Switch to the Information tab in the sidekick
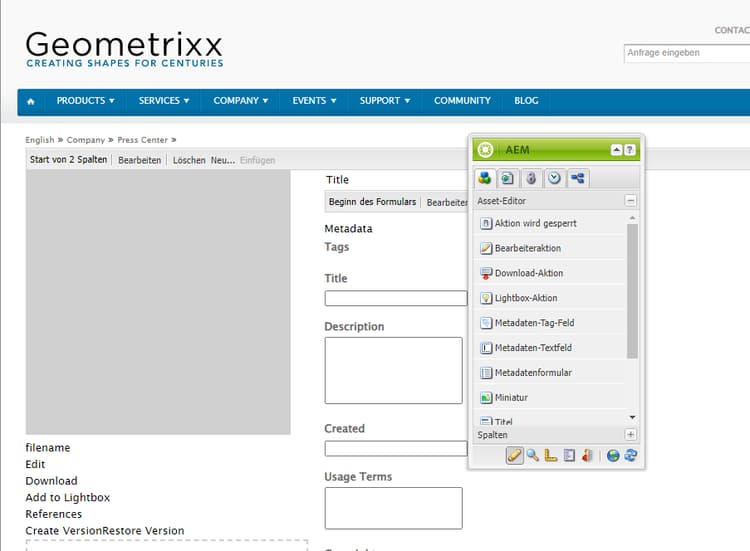750x551 pixels. coord(531,178)
